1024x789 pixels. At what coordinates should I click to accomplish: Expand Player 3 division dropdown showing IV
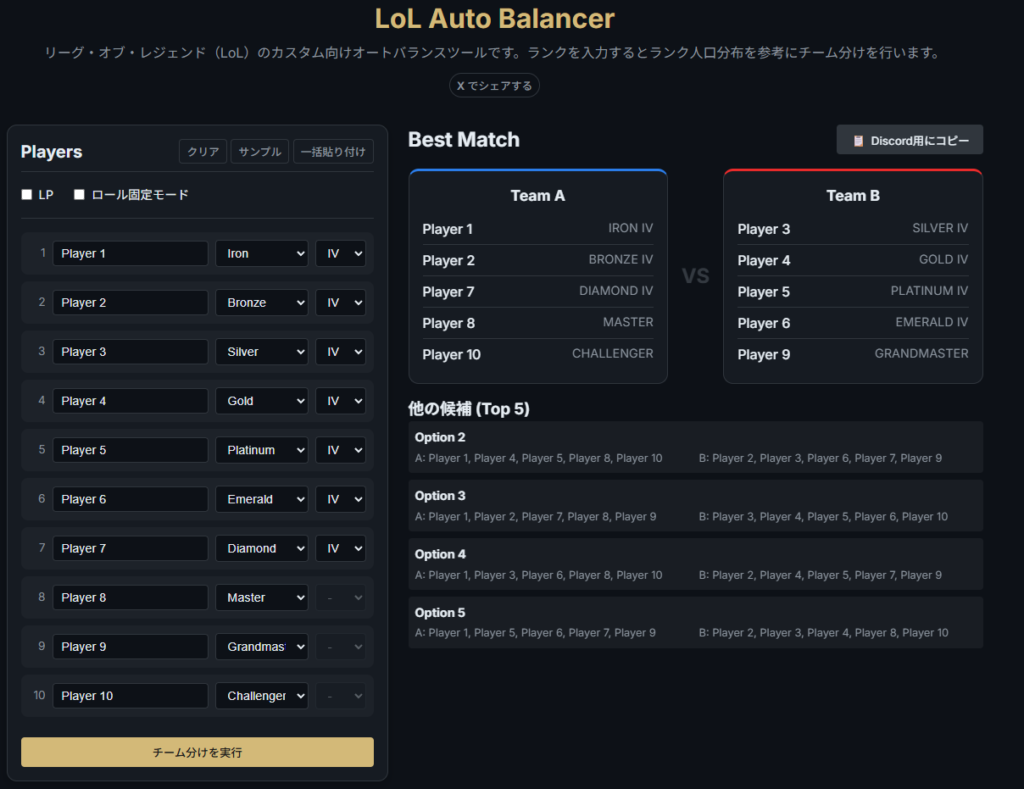[340, 352]
